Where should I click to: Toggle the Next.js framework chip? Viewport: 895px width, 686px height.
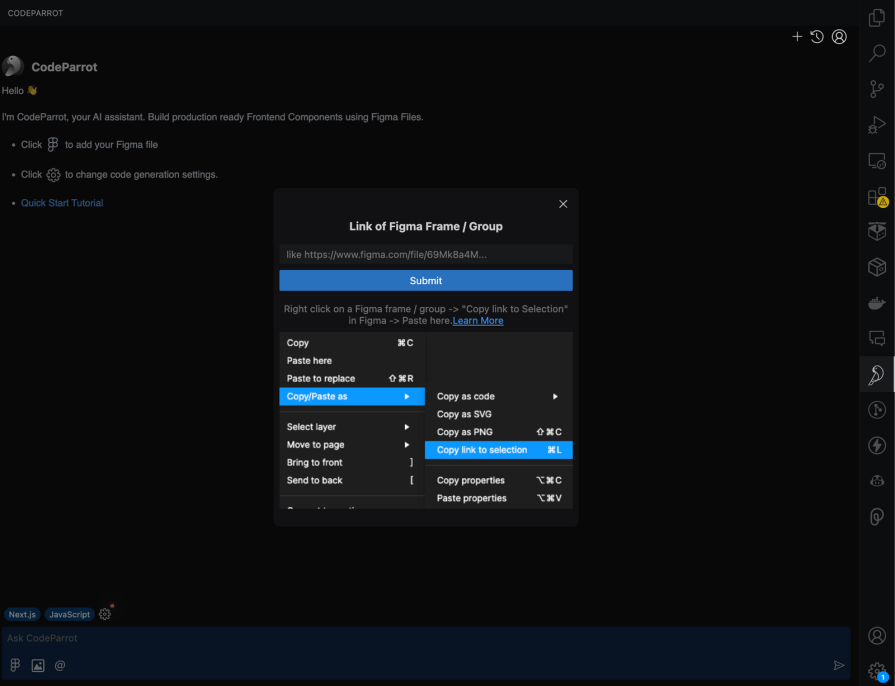[x=21, y=614]
